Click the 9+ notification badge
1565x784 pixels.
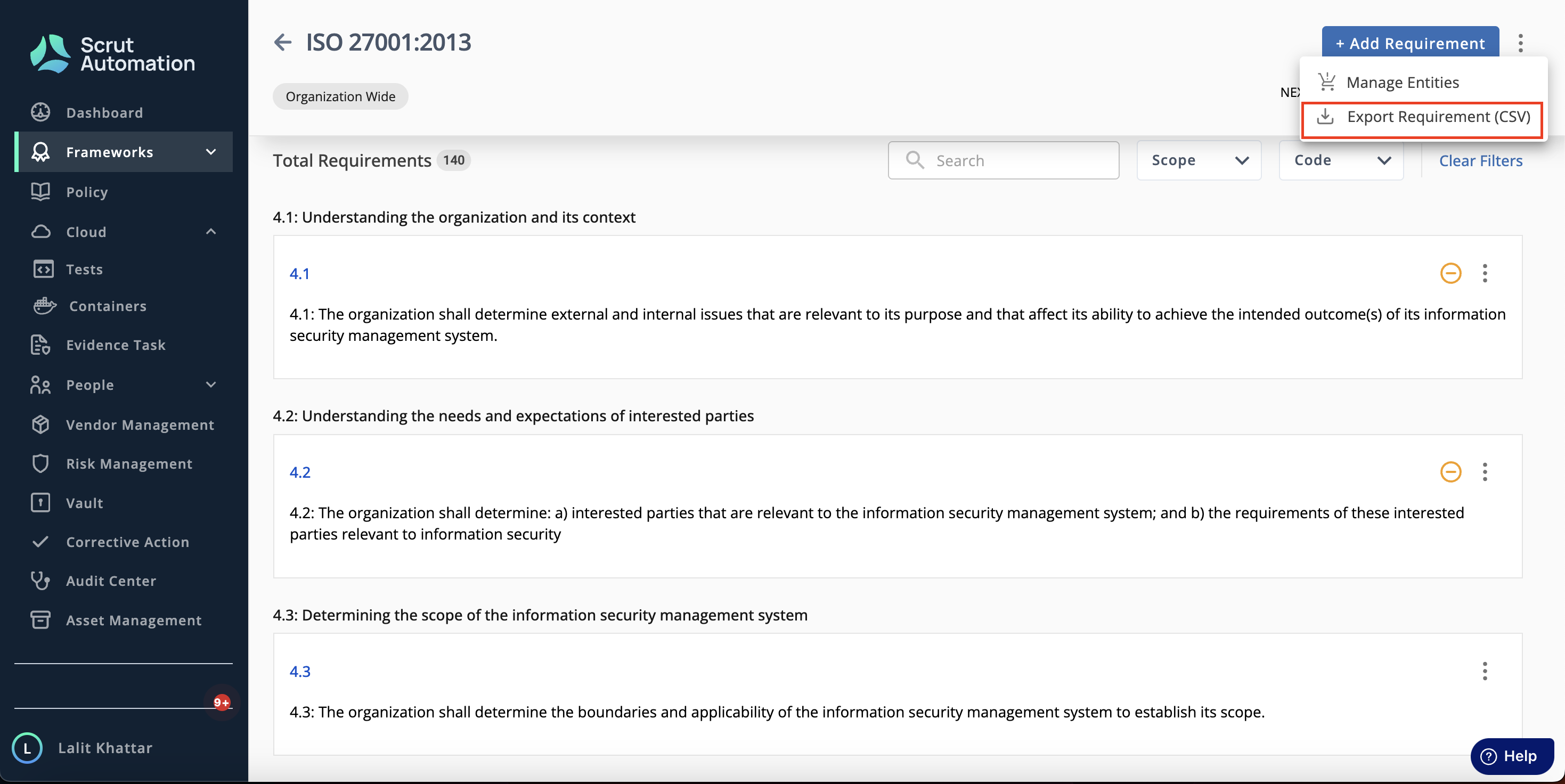[x=222, y=703]
